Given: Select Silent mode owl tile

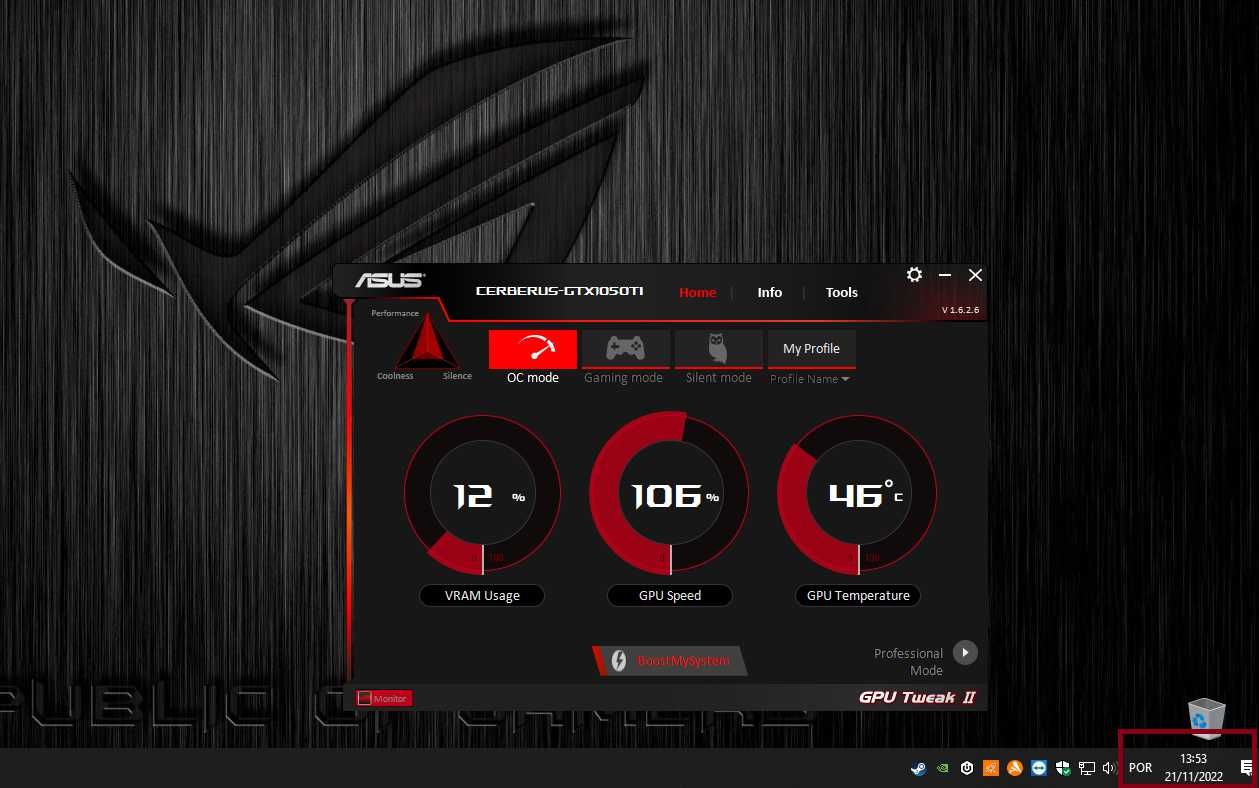Looking at the screenshot, I should (718, 349).
